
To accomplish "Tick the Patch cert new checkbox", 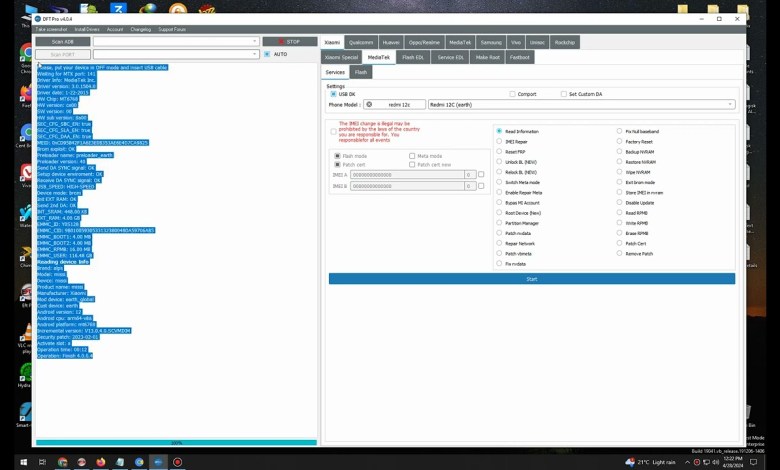I will click(x=412, y=165).
